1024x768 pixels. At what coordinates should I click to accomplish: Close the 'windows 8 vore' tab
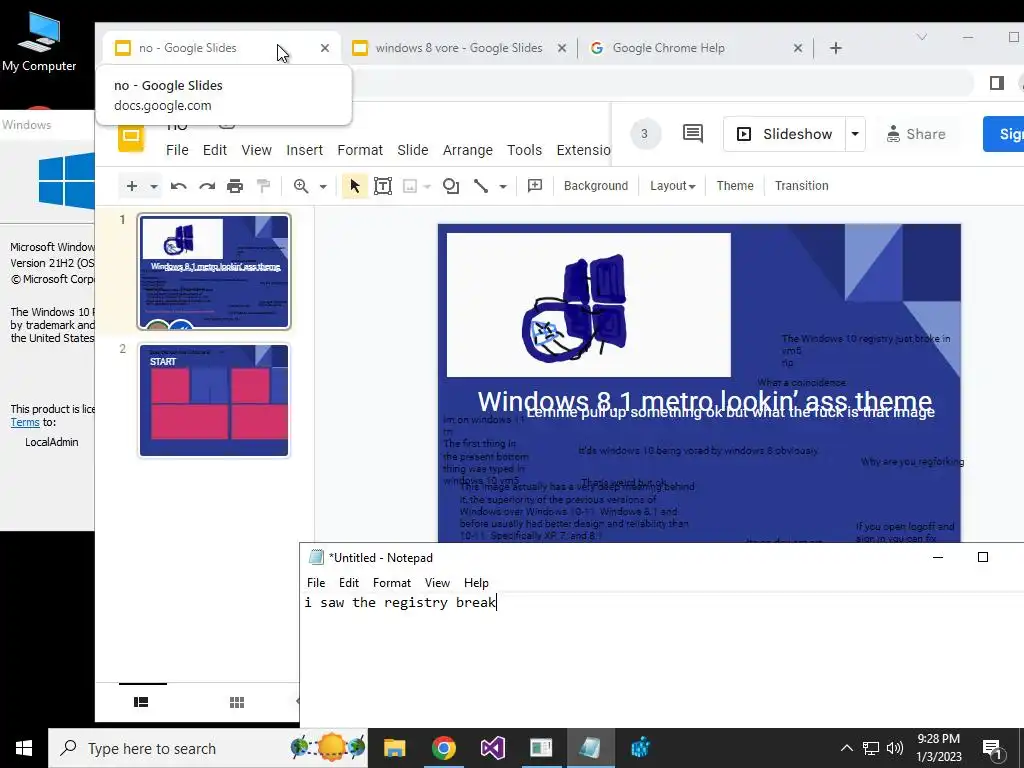coord(562,48)
